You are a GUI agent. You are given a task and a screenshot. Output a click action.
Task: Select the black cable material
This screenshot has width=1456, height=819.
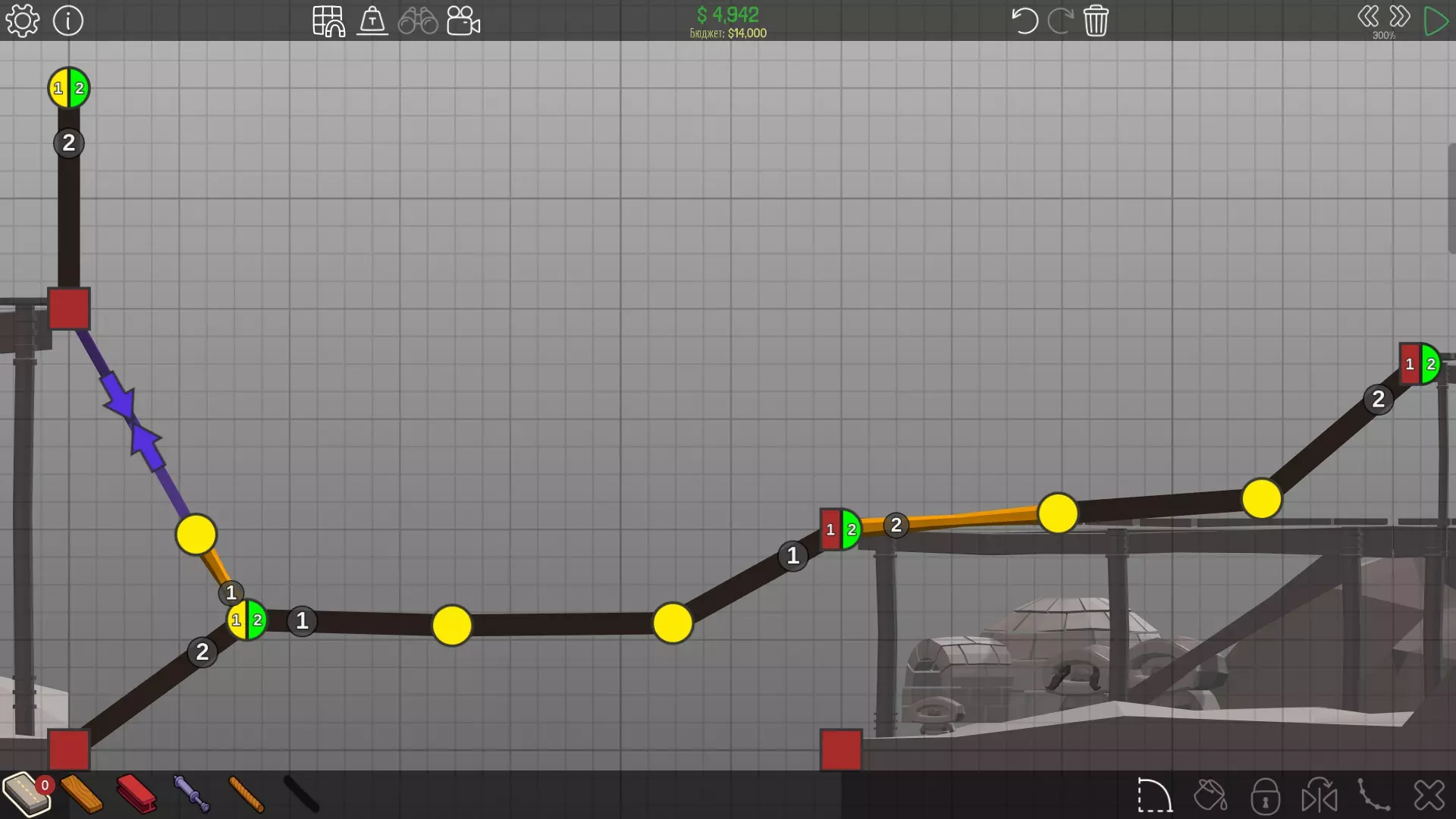pyautogui.click(x=301, y=794)
